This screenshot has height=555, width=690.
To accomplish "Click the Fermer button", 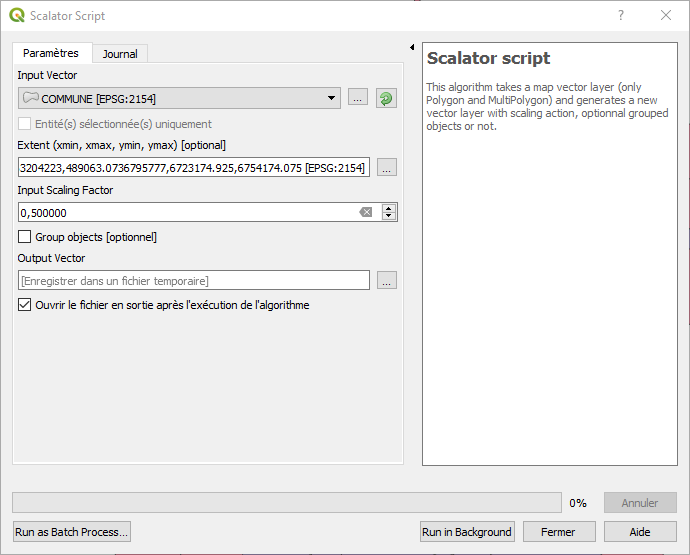I will coord(559,532).
